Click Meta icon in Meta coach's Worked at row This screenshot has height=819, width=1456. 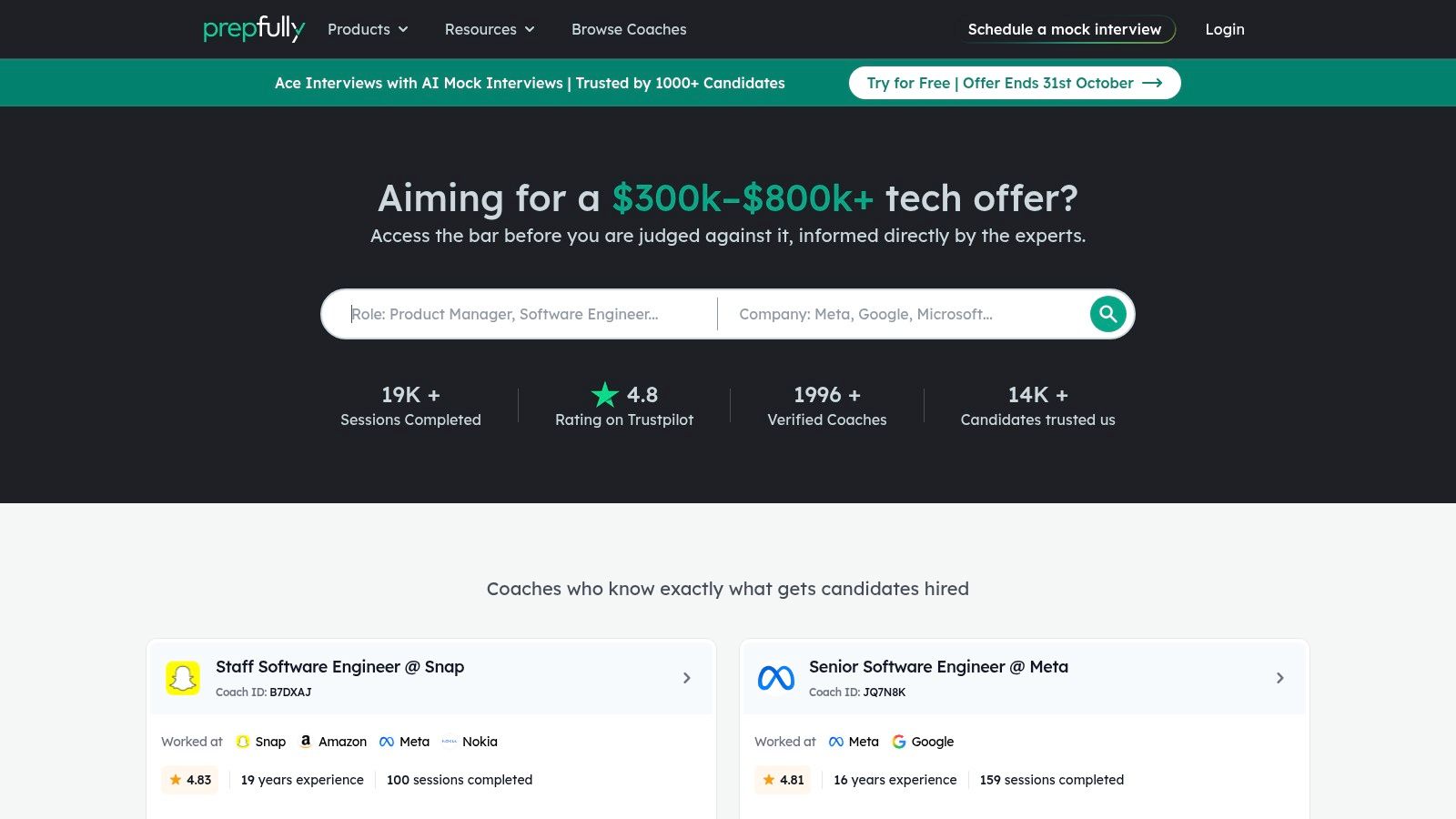click(836, 742)
